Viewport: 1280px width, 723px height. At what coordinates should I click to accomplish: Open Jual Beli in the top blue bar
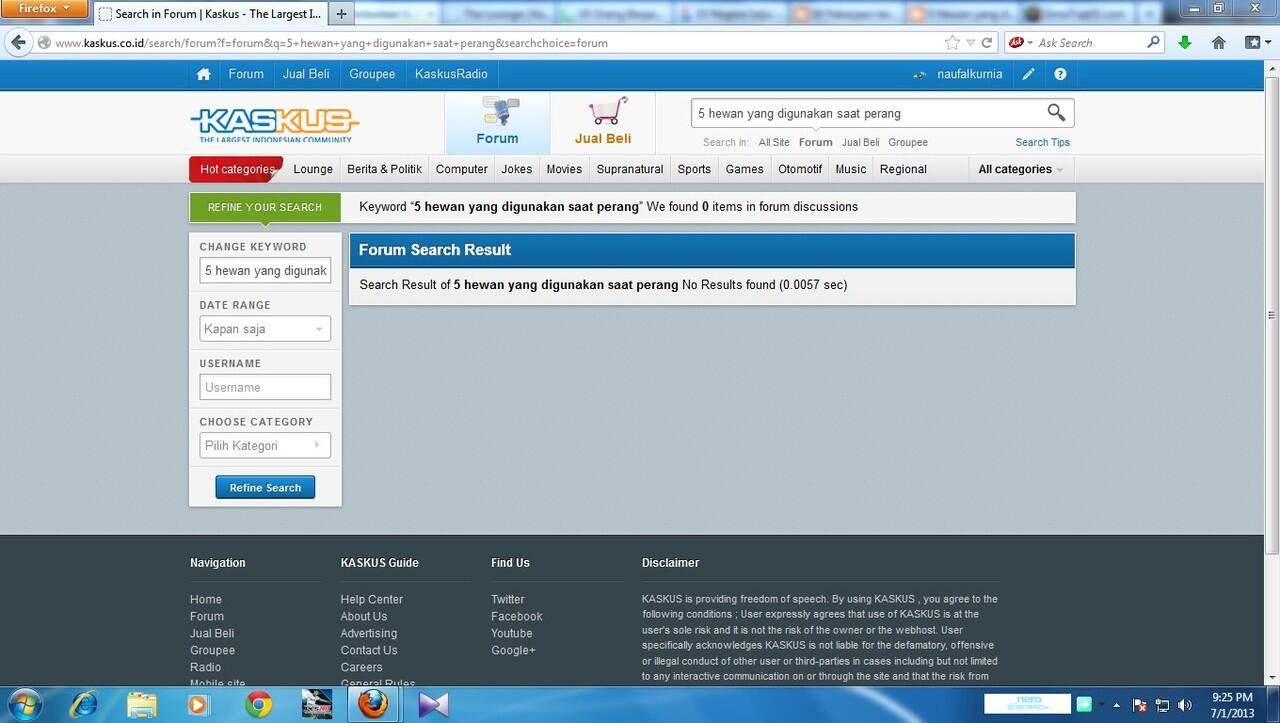click(306, 74)
